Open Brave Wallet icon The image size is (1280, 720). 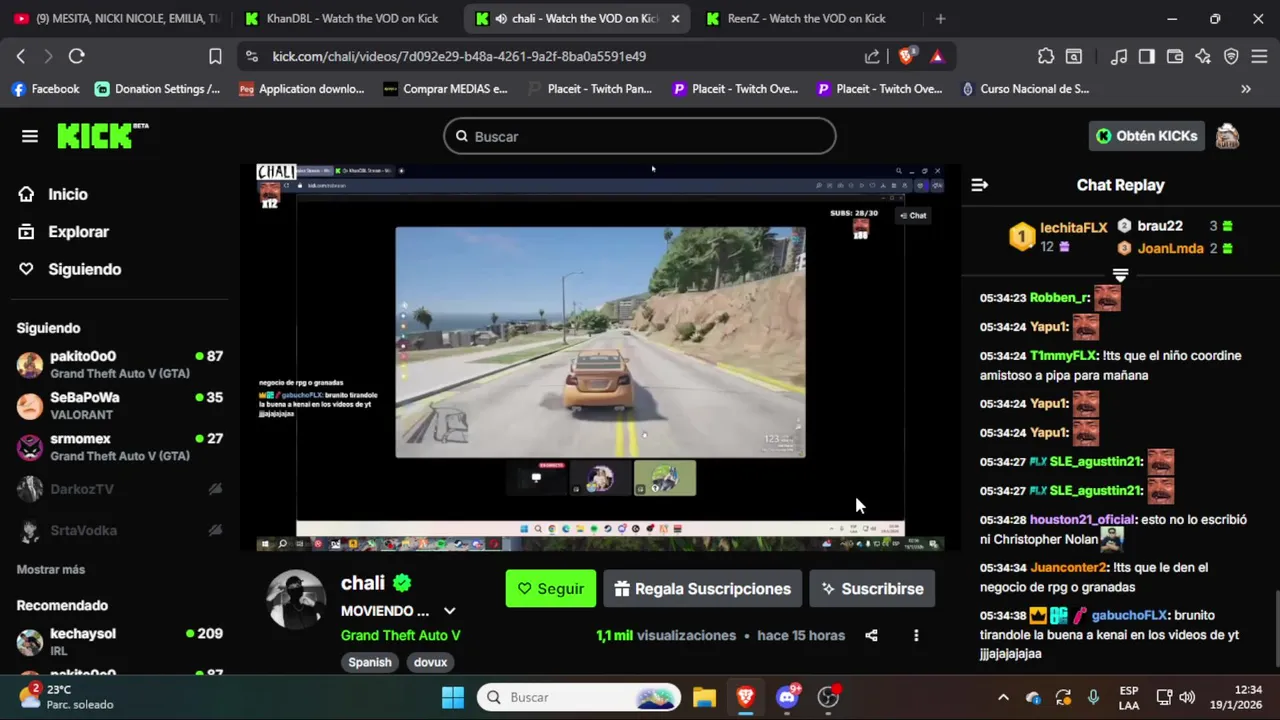[x=1175, y=56]
